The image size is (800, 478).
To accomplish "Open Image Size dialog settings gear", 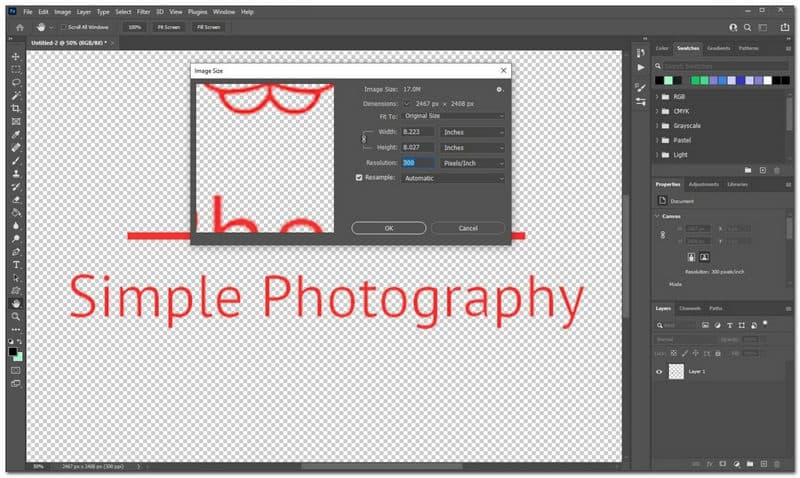I will coord(499,89).
